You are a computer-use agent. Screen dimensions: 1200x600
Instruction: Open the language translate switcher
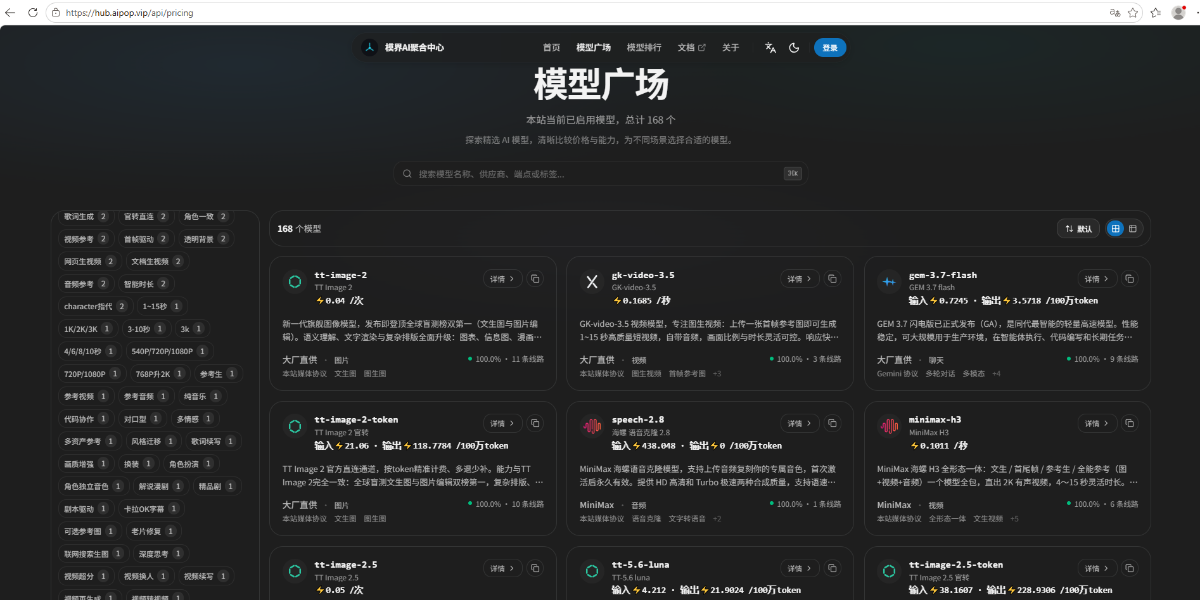[770, 47]
